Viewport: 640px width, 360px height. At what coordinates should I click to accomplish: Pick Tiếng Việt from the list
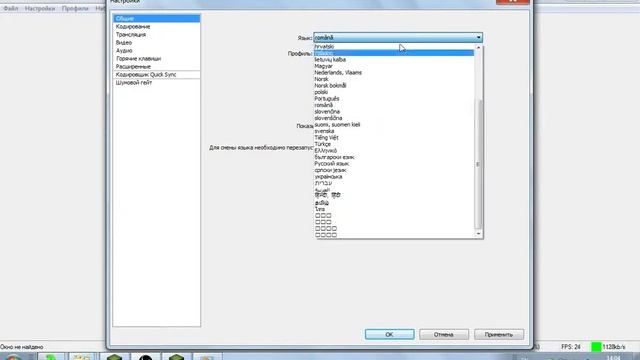327,138
